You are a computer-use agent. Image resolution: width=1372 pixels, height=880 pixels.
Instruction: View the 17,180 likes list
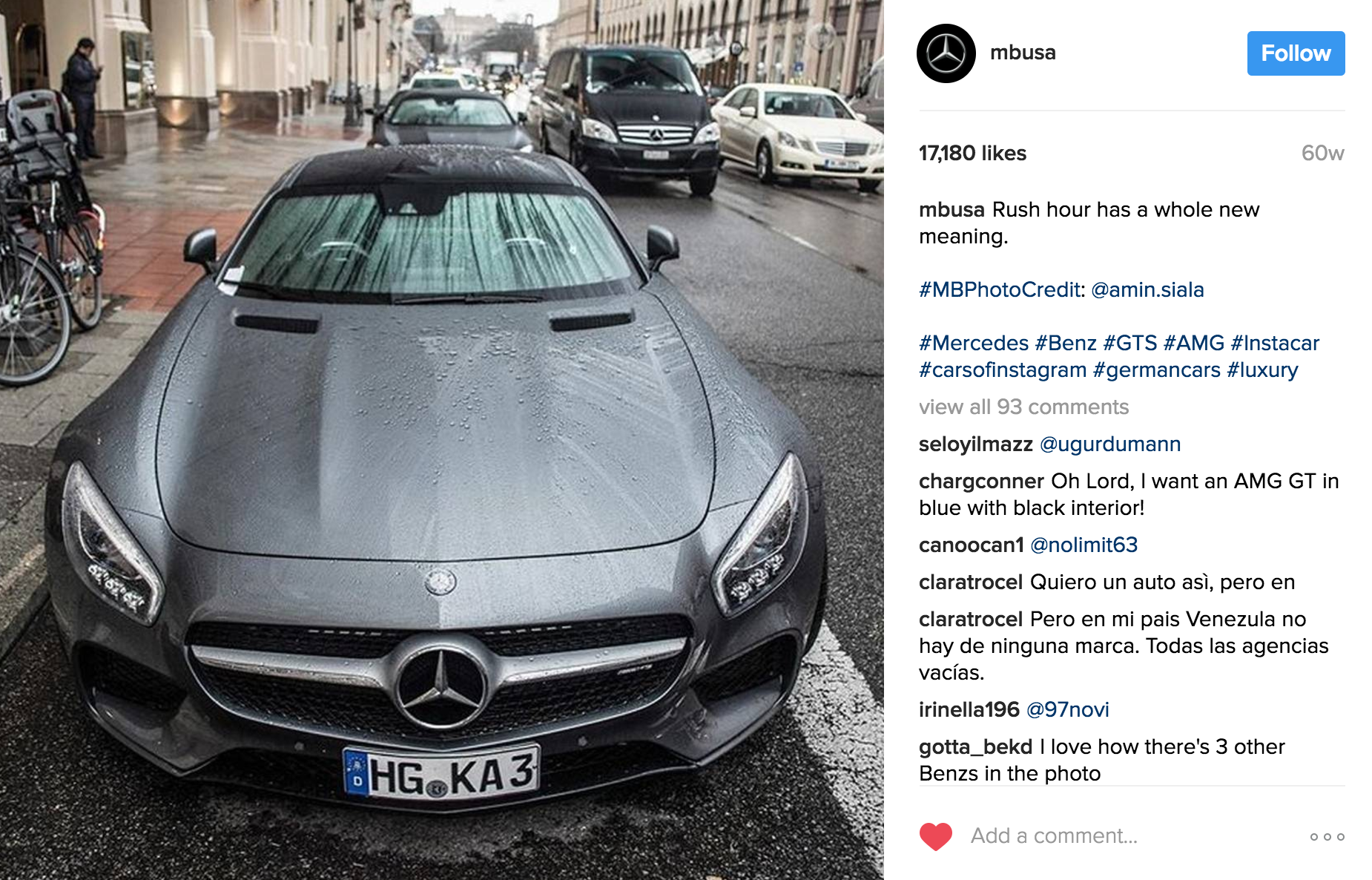972,153
